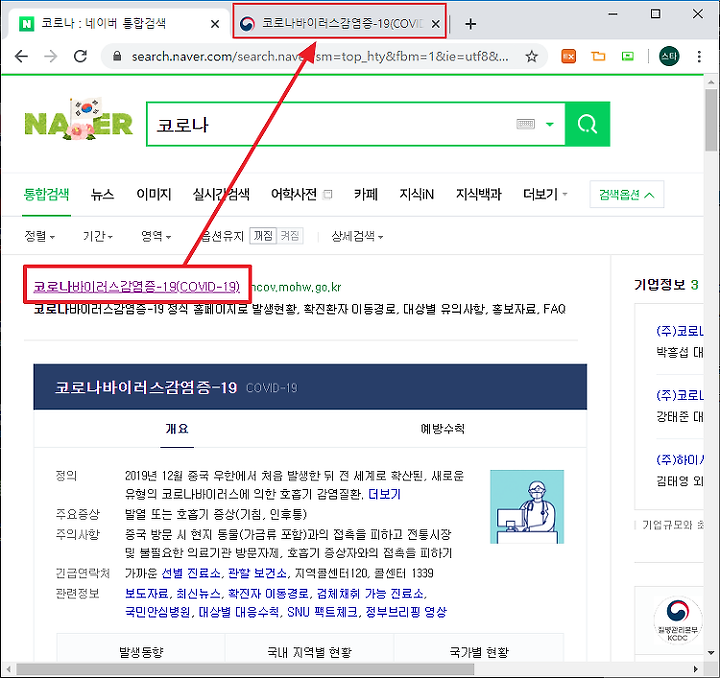The height and width of the screenshot is (678, 720).
Task: Open the 스타 profile avatar
Action: point(669,56)
